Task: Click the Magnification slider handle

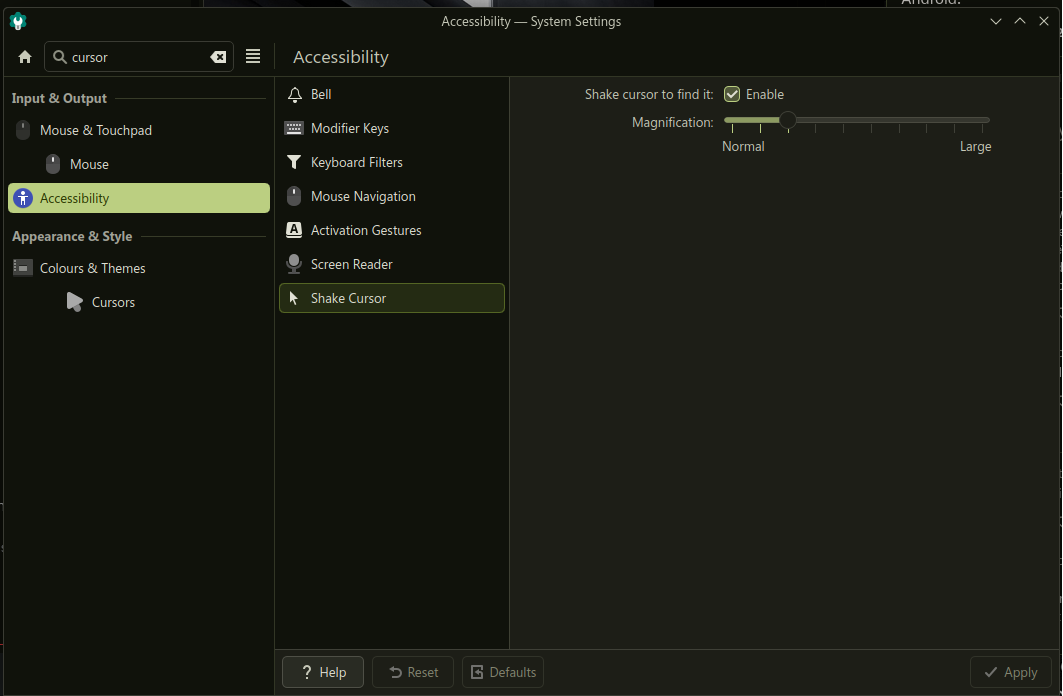Action: (788, 121)
